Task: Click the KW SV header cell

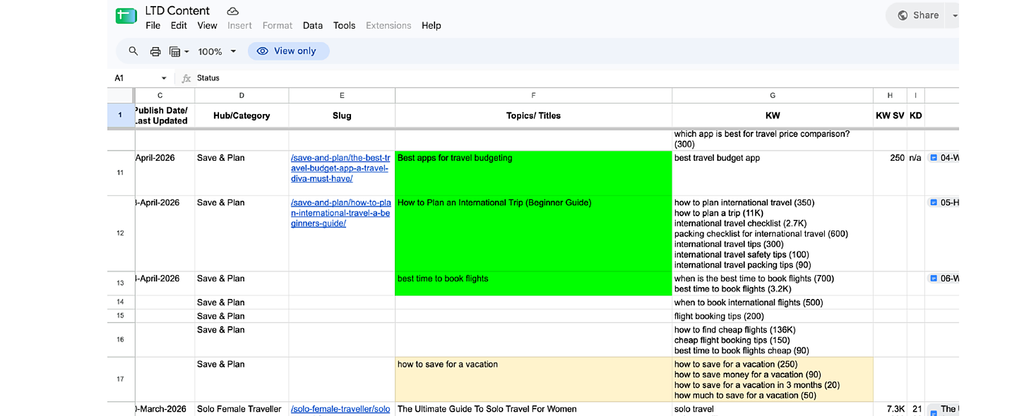Action: [889, 116]
